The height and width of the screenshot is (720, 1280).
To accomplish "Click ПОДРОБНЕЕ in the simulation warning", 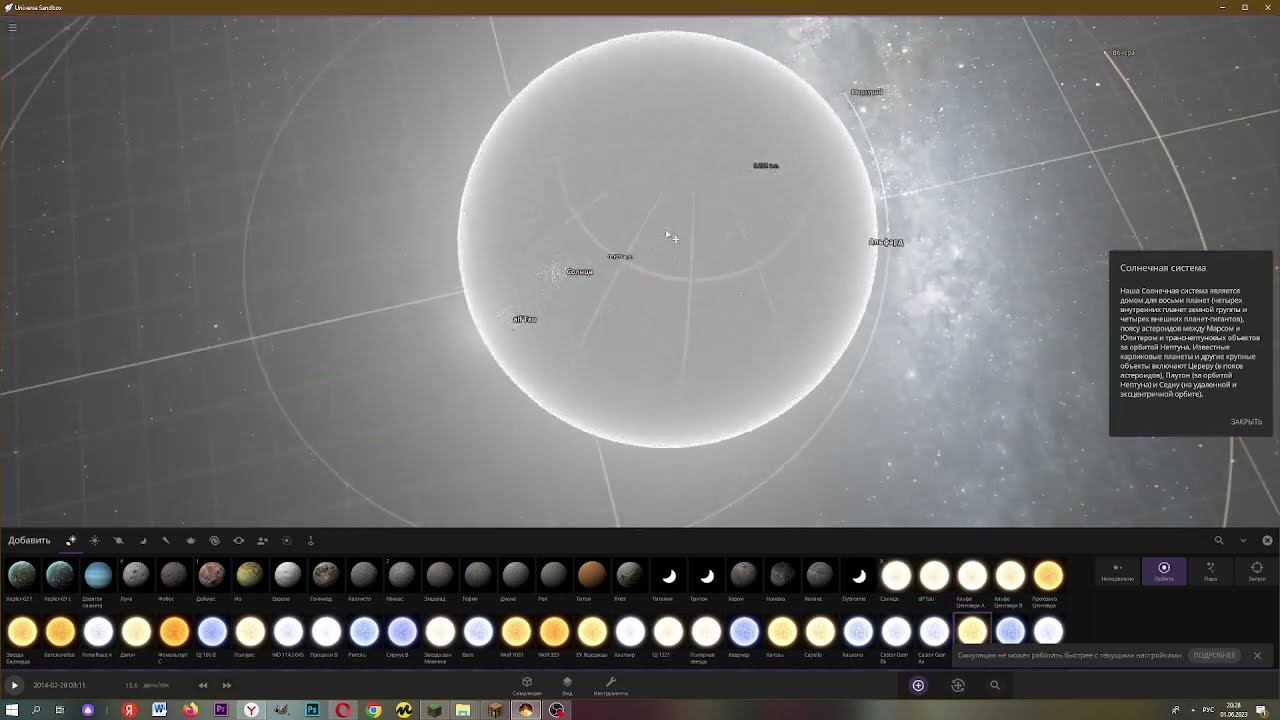I will pyautogui.click(x=1214, y=655).
